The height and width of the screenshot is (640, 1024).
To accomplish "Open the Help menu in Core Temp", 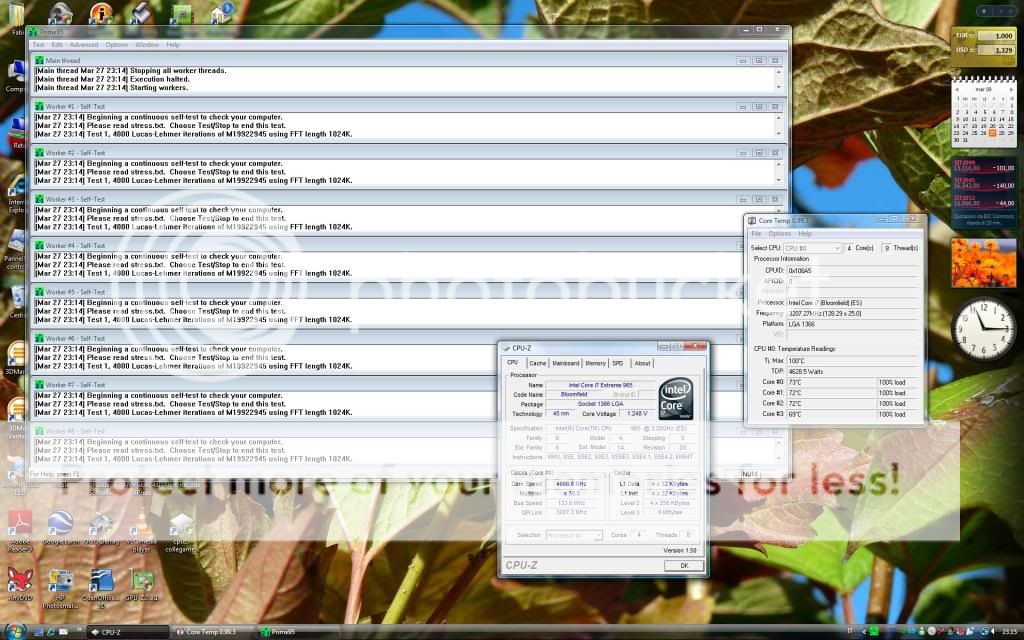I will point(805,234).
